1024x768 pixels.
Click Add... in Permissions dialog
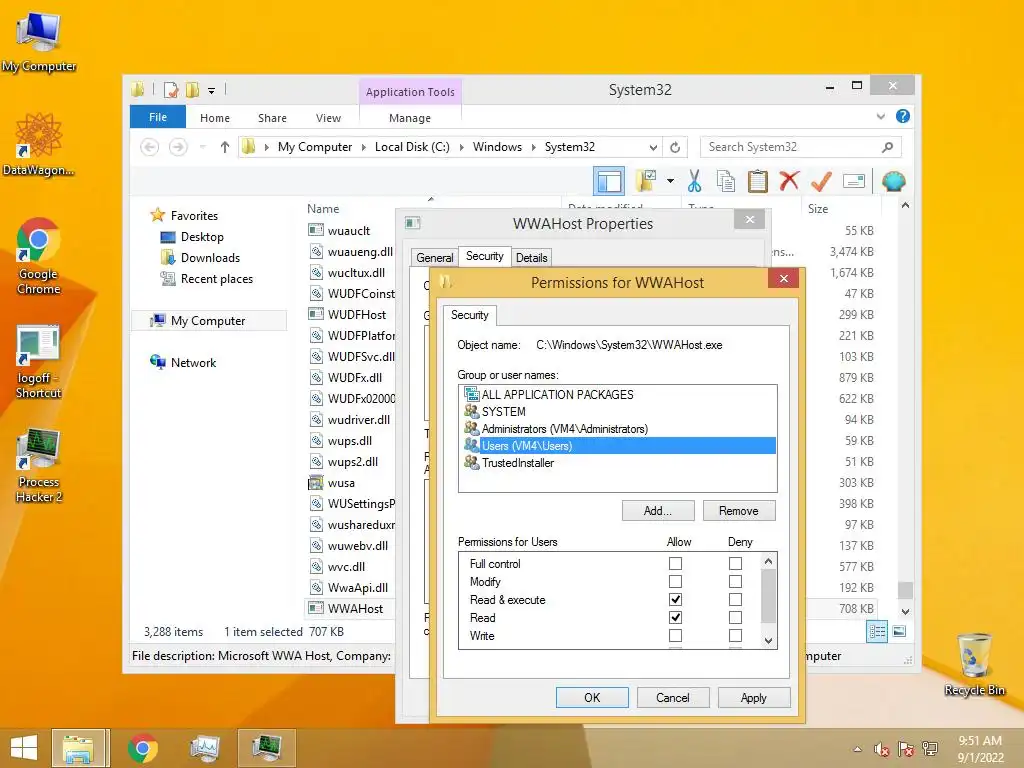(658, 511)
